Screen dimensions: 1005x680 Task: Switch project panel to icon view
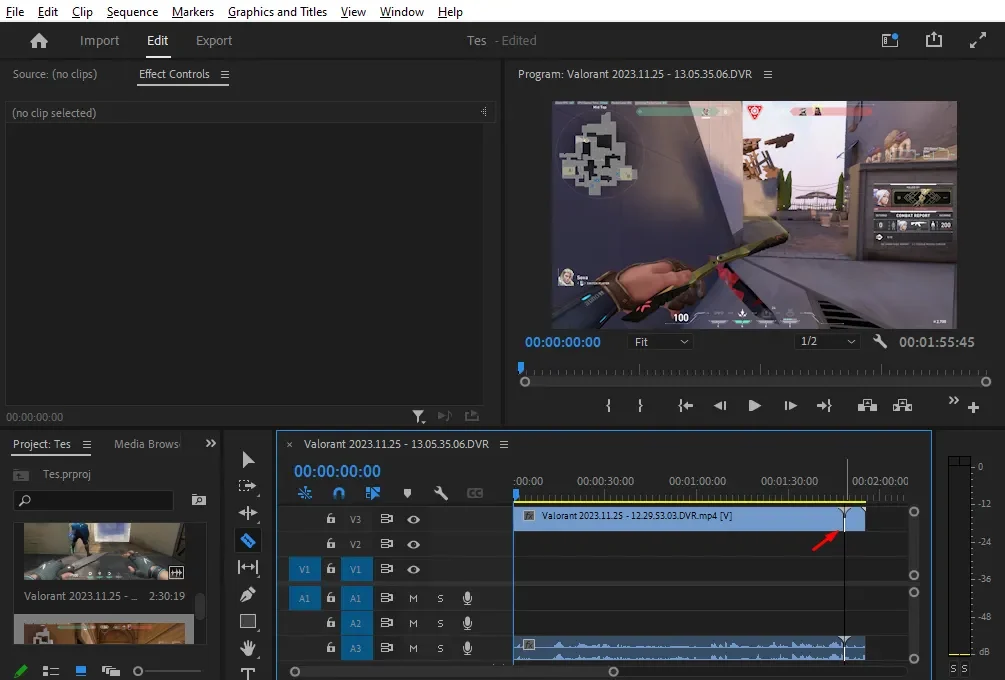tap(81, 671)
